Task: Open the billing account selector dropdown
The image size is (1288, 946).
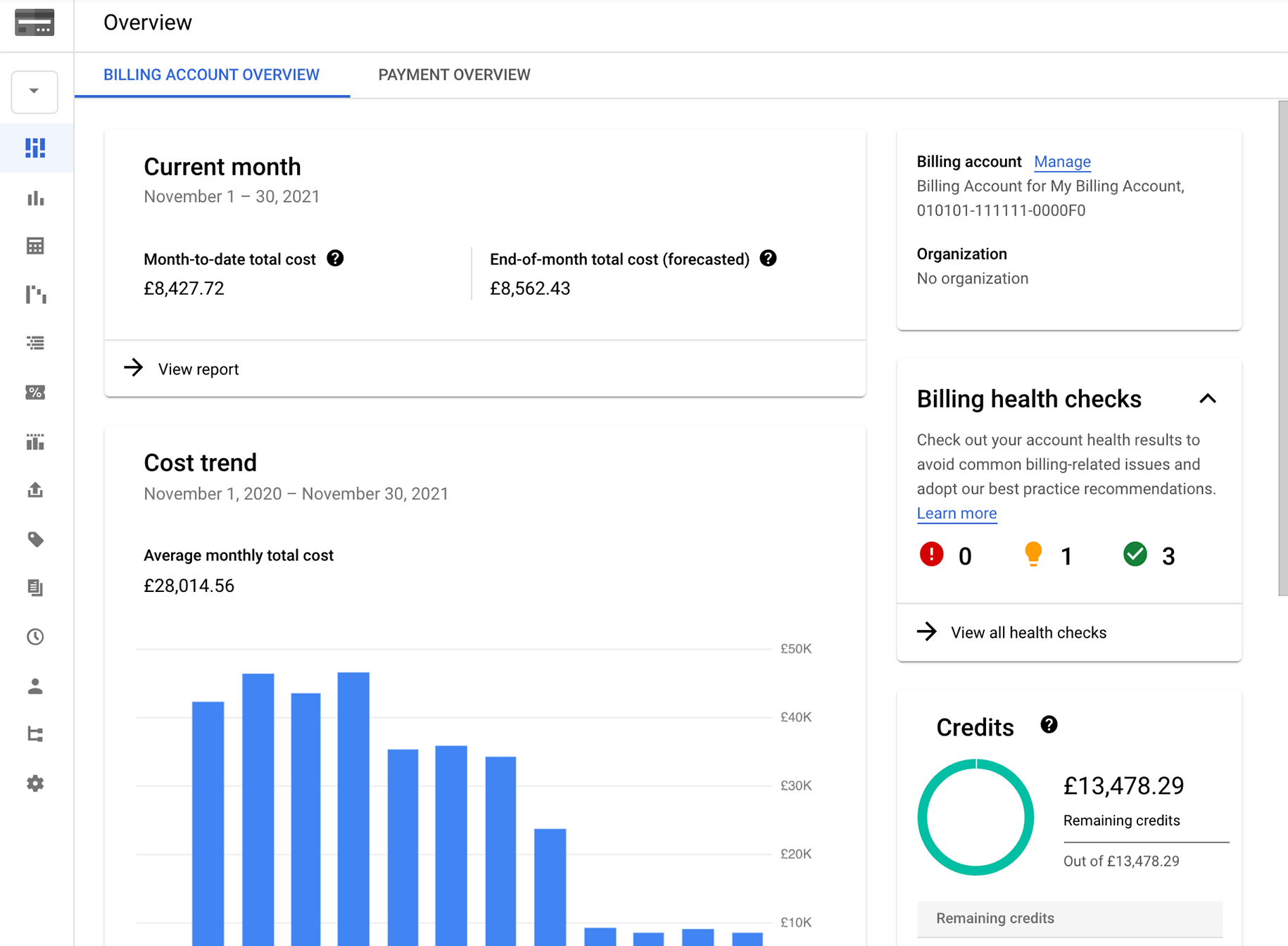Action: (x=34, y=92)
